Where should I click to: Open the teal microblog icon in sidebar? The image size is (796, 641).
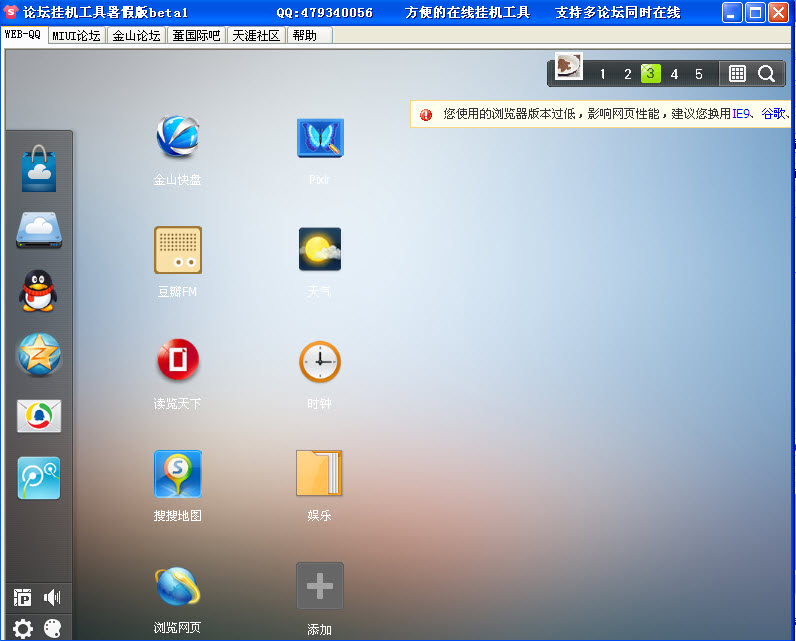click(x=39, y=478)
